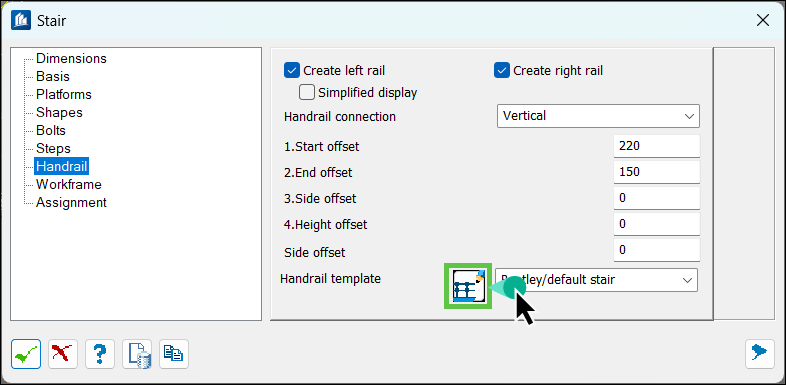
Task: Enable Simplified display checkbox
Action: (x=307, y=92)
